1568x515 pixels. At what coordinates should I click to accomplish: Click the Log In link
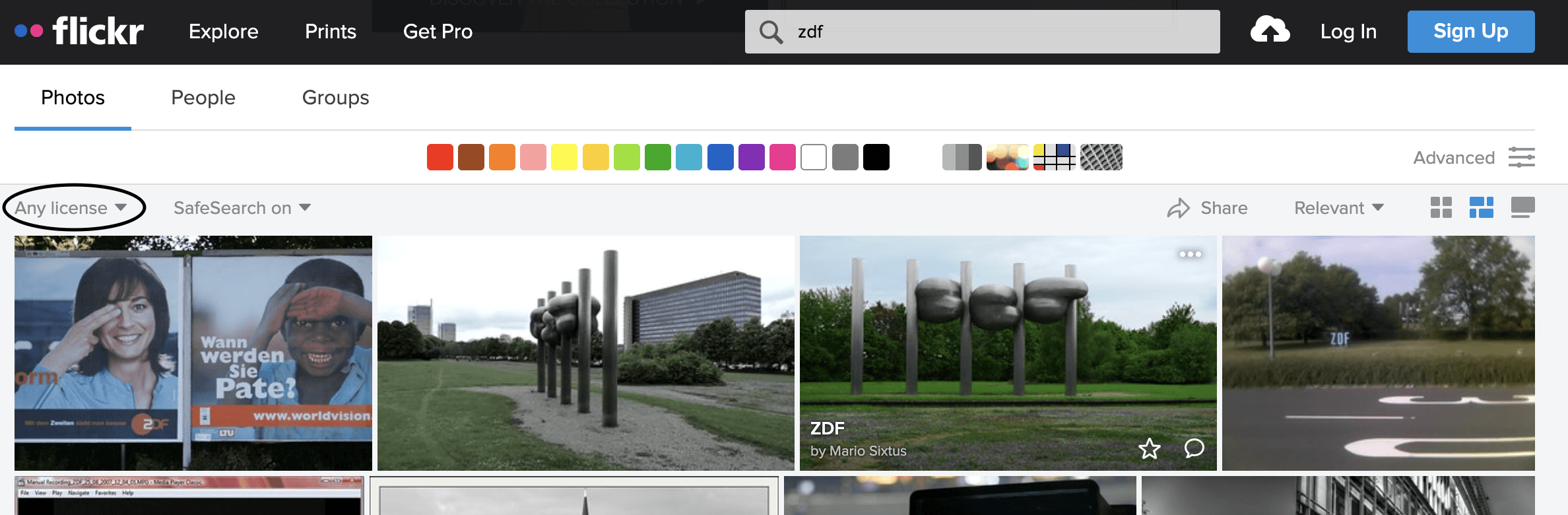coord(1348,31)
